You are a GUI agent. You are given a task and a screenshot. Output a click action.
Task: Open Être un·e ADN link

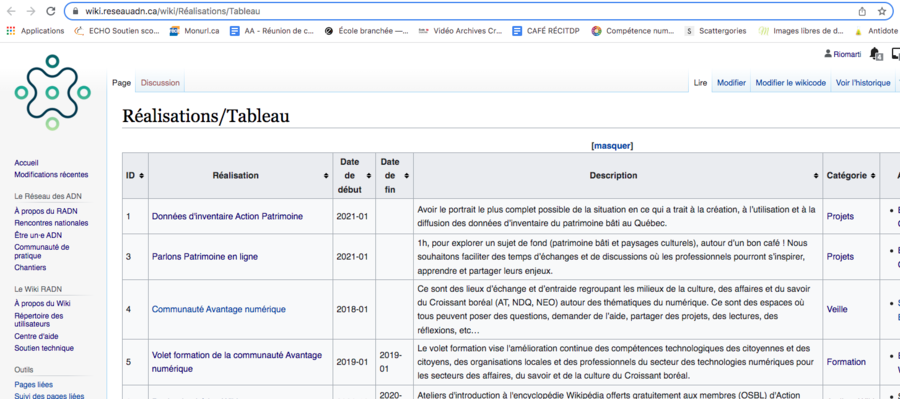[x=38, y=235]
